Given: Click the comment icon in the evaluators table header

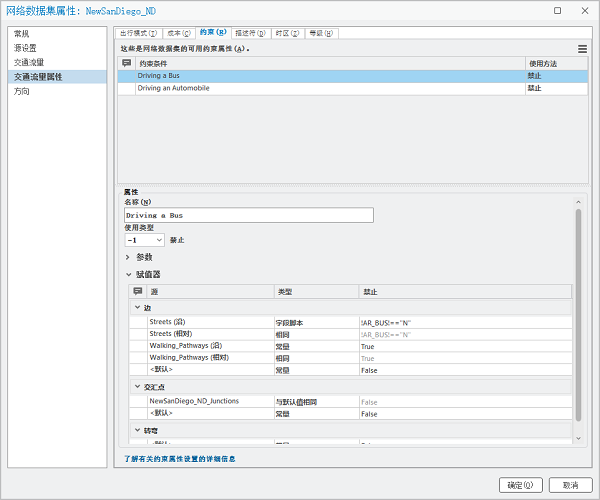Looking at the screenshot, I should click(138, 291).
